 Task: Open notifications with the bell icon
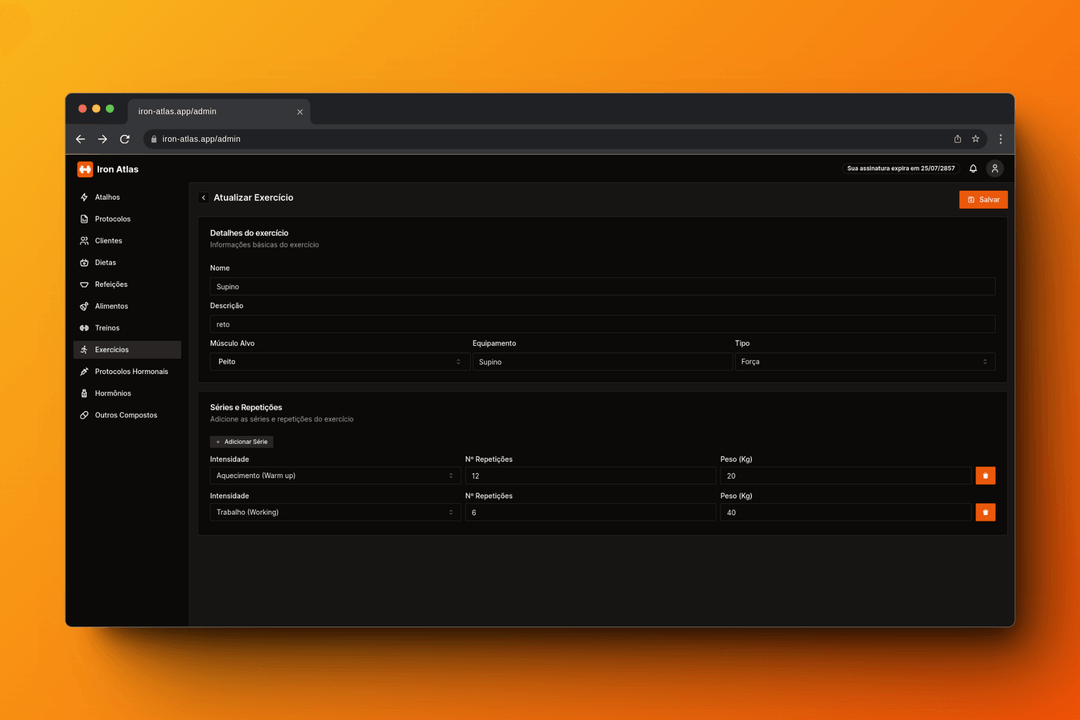coord(972,169)
